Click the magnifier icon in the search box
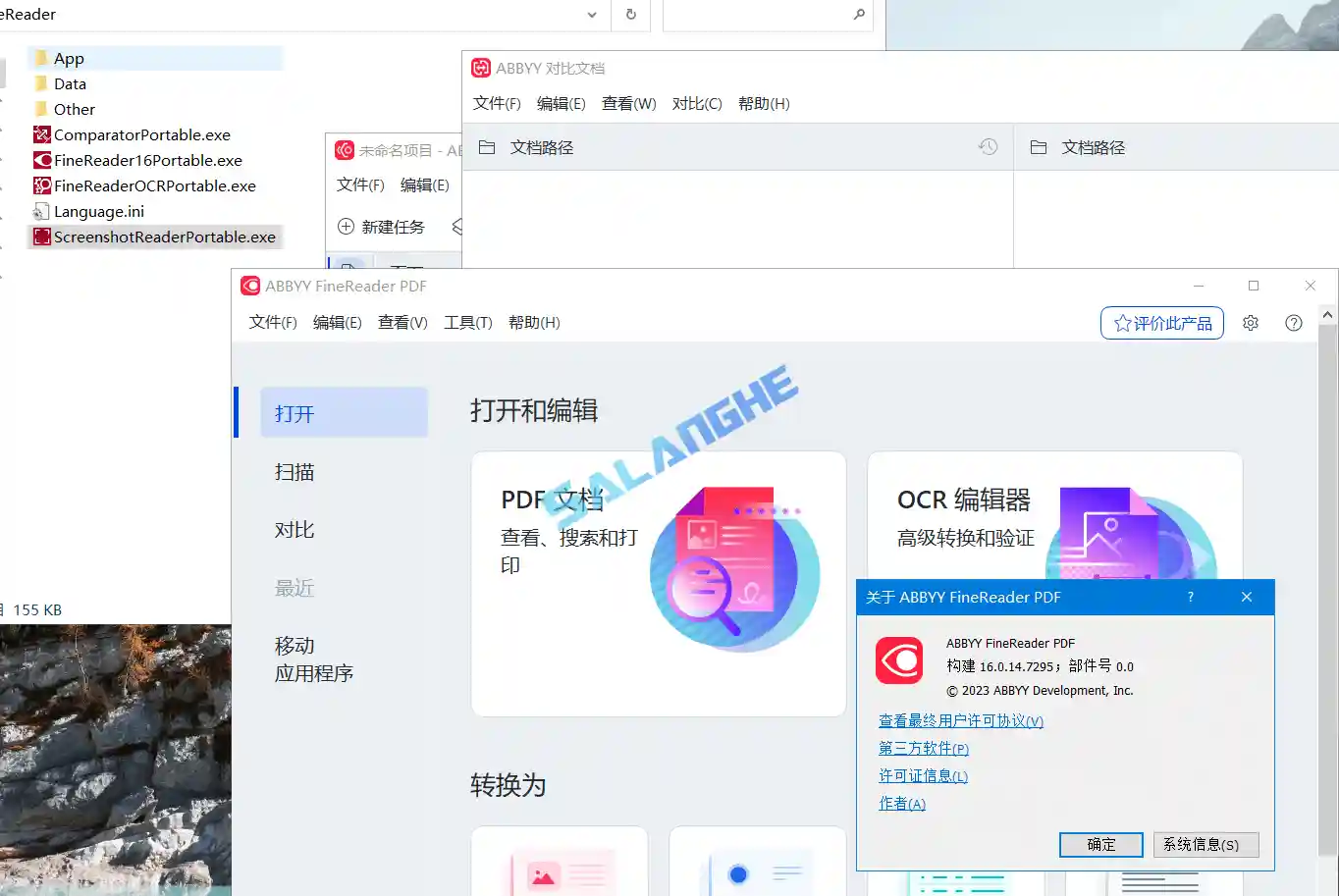 pyautogui.click(x=857, y=16)
